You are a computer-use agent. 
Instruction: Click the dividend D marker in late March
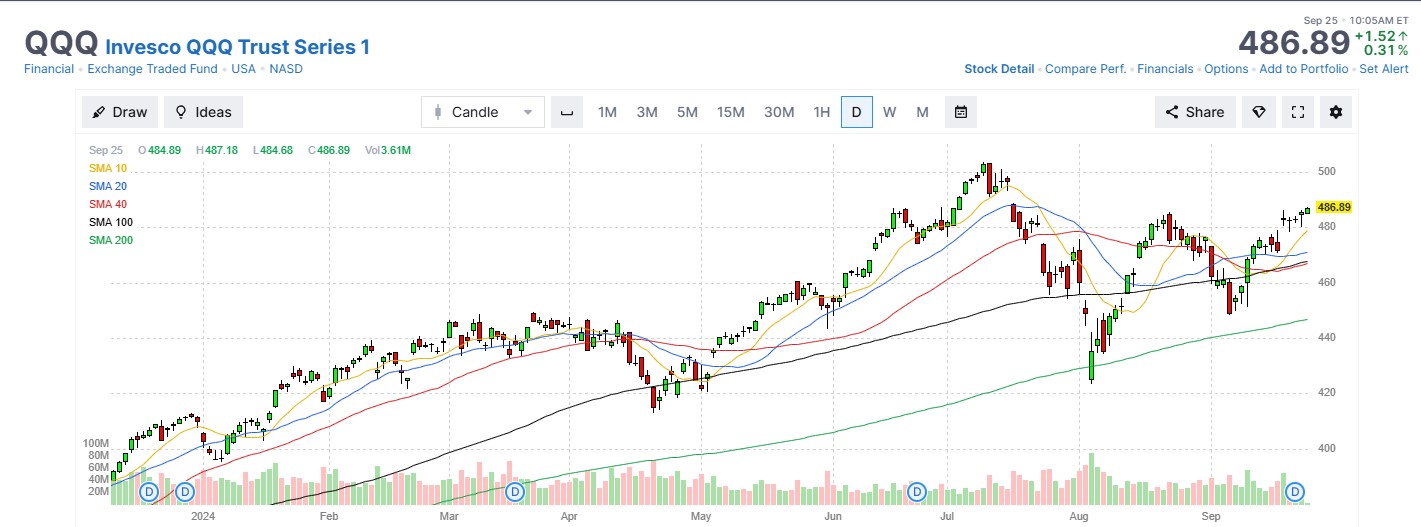tap(515, 492)
